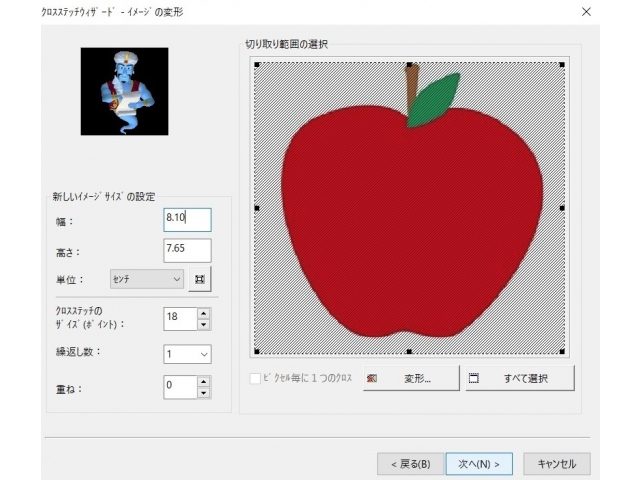Click the right-middle crop selection handle
640x480 pixels.
[562, 208]
